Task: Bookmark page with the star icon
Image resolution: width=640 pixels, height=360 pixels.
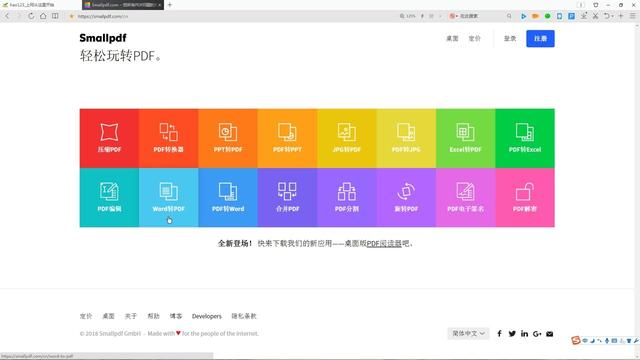Action: click(72, 16)
